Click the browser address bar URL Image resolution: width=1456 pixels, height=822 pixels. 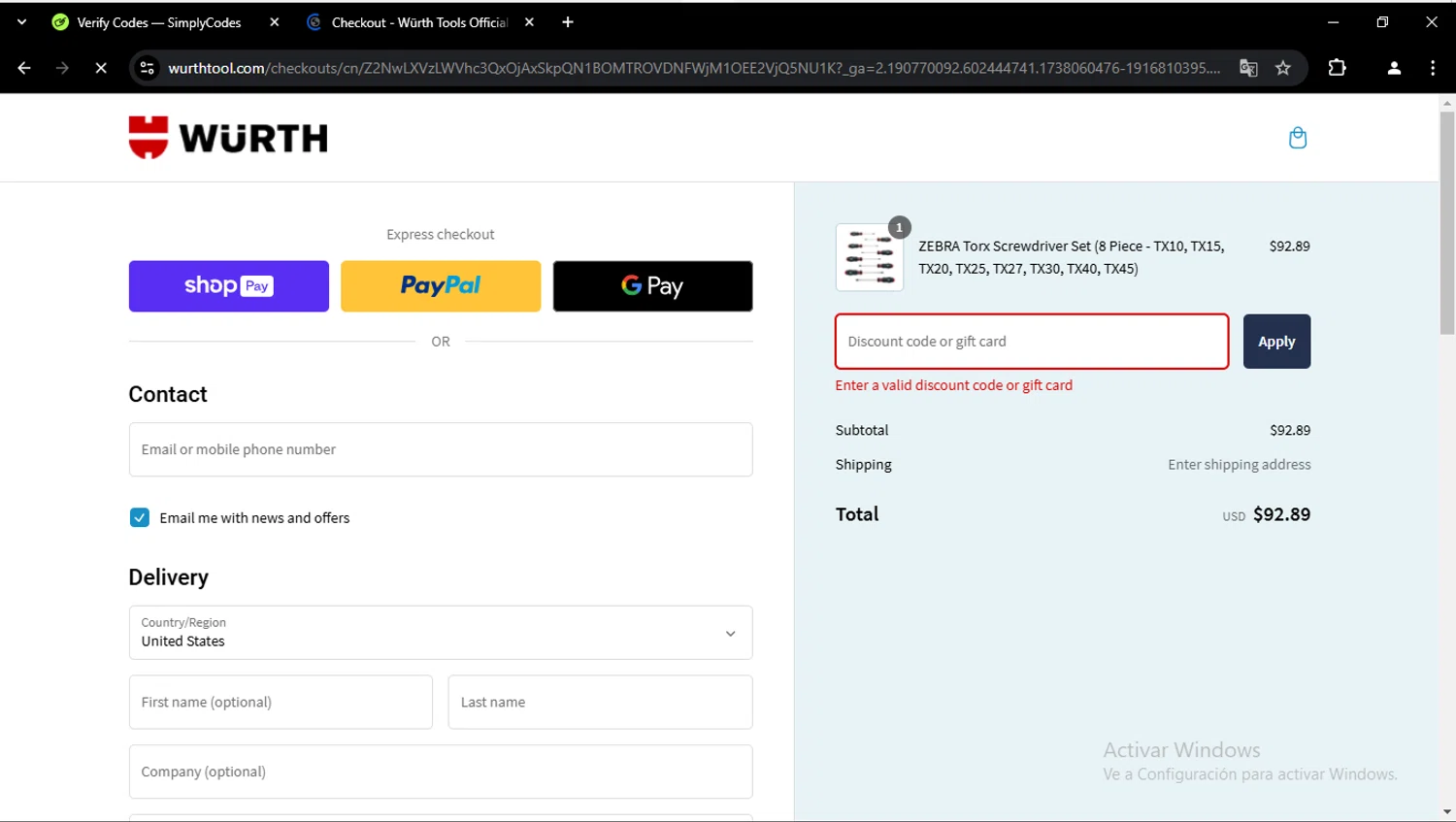tap(694, 68)
